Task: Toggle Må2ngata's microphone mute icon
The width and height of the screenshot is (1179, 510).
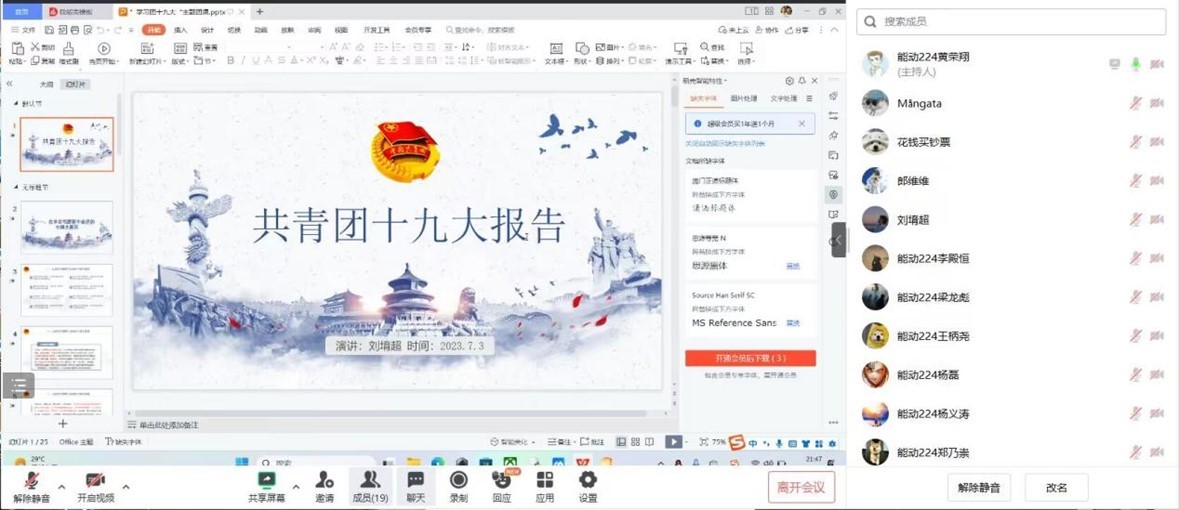Action: coord(1135,103)
